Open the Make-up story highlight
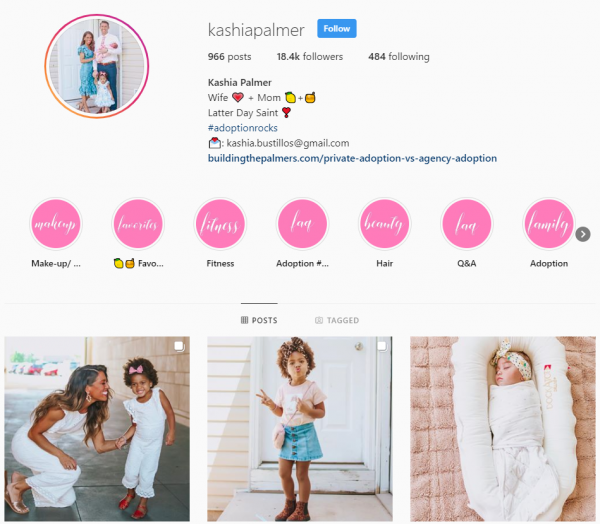 point(56,224)
